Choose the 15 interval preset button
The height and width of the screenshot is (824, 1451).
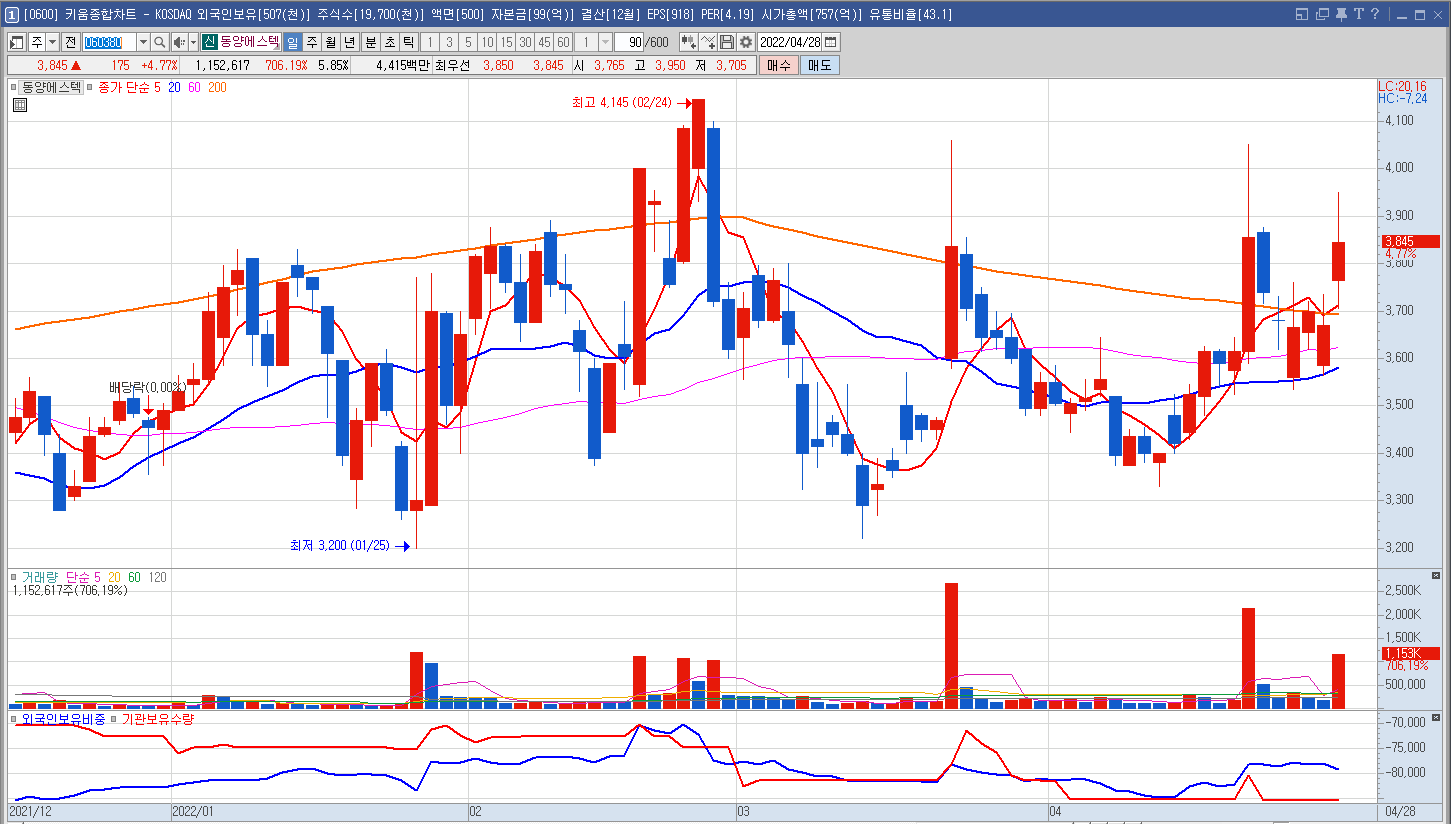[x=506, y=42]
